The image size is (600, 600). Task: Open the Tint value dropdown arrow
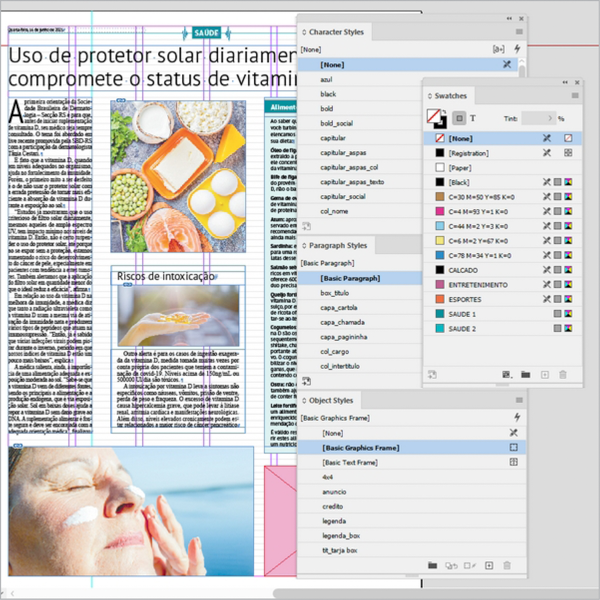(x=550, y=118)
